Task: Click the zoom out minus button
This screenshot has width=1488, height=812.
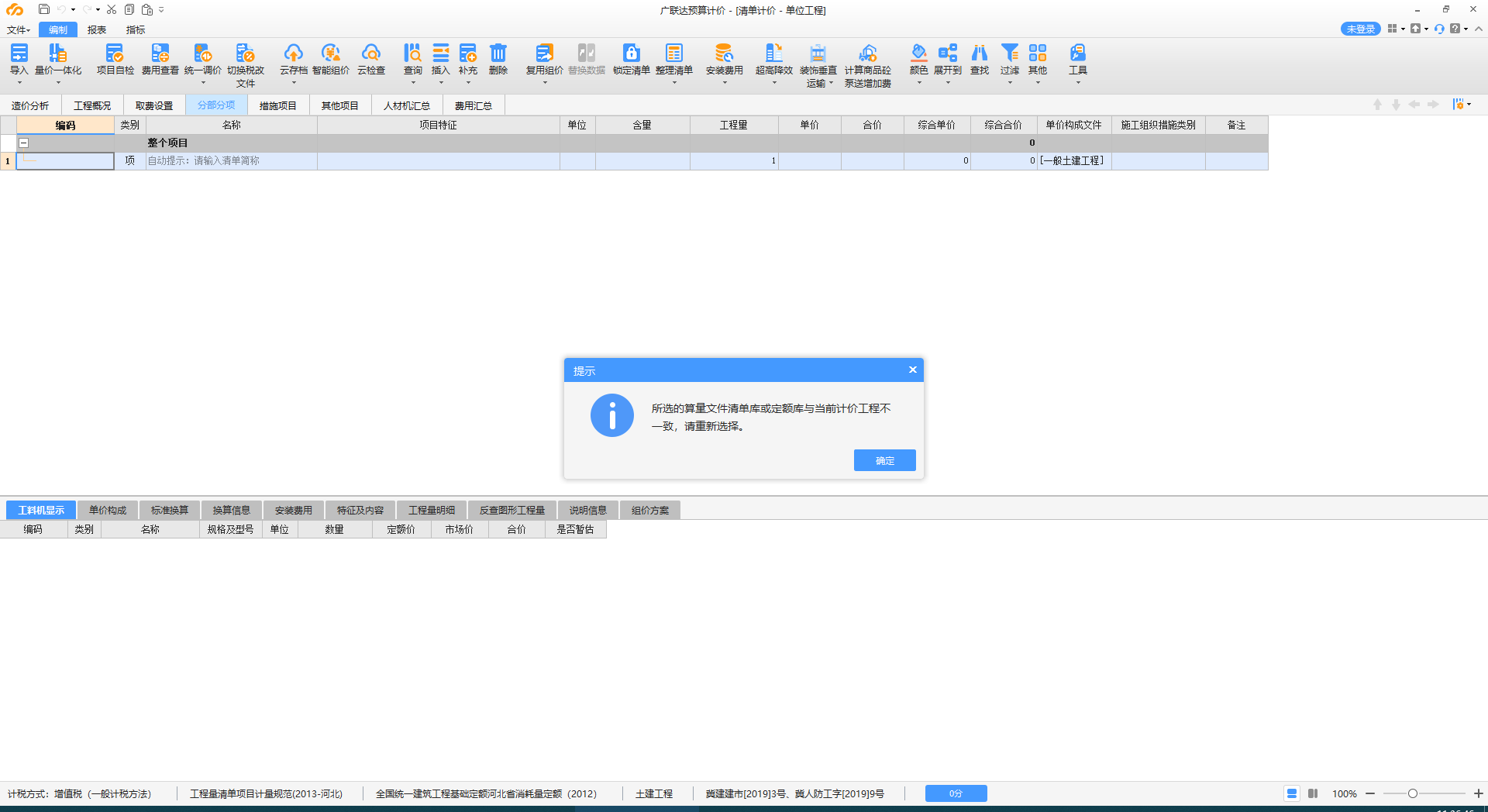Action: click(1370, 793)
